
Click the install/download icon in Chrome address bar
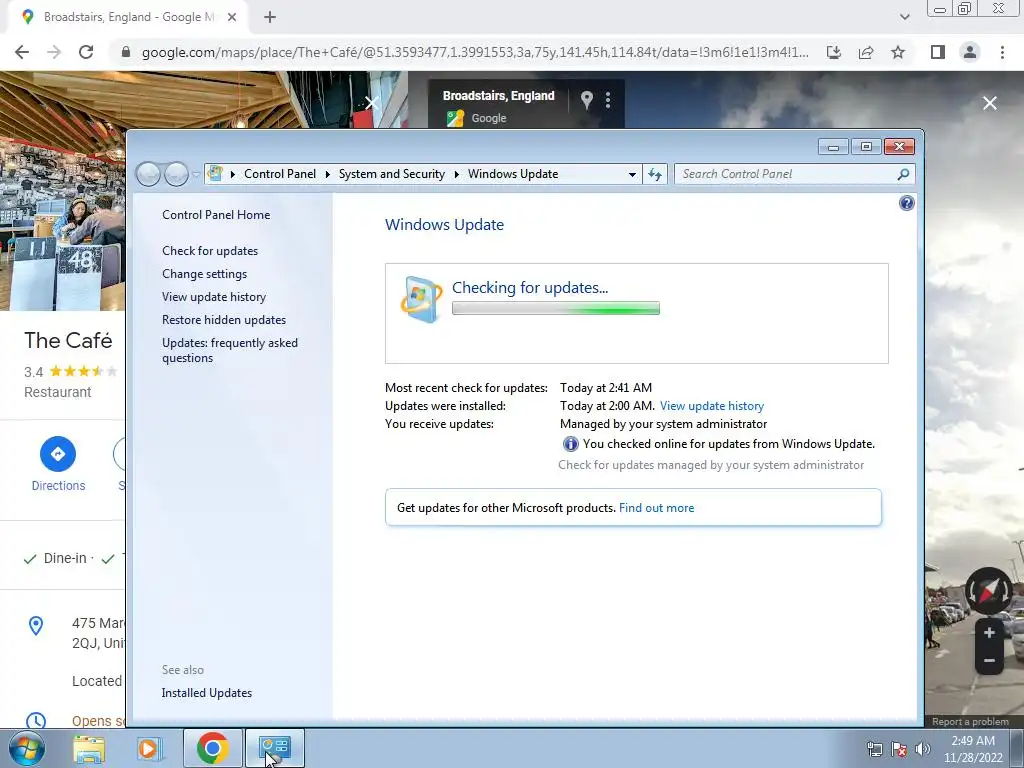click(x=834, y=52)
